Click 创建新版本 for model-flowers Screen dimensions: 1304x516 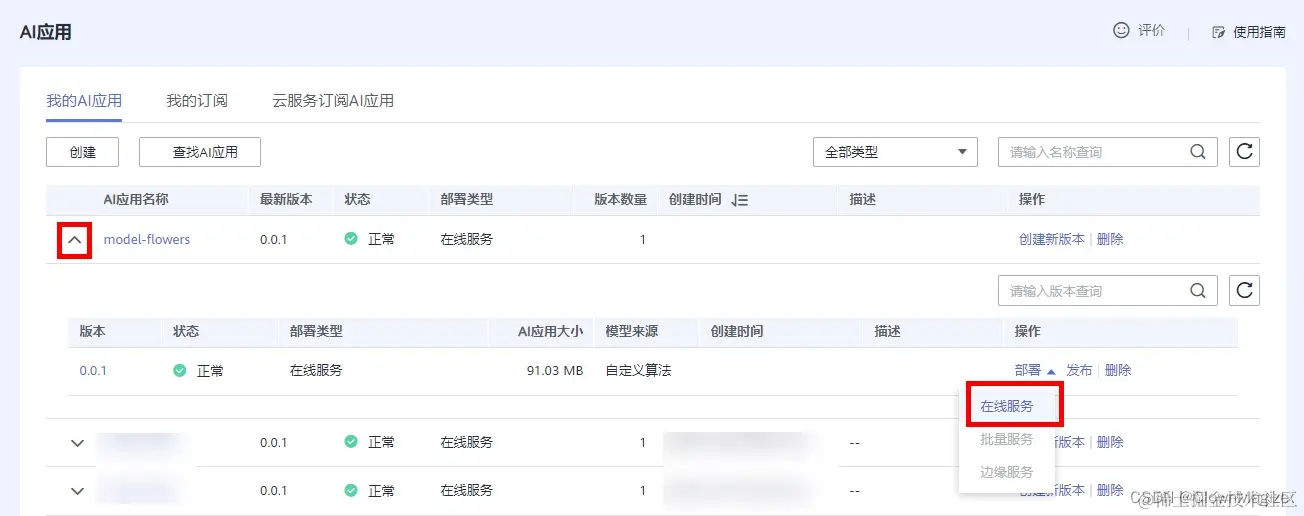[x=1052, y=239]
